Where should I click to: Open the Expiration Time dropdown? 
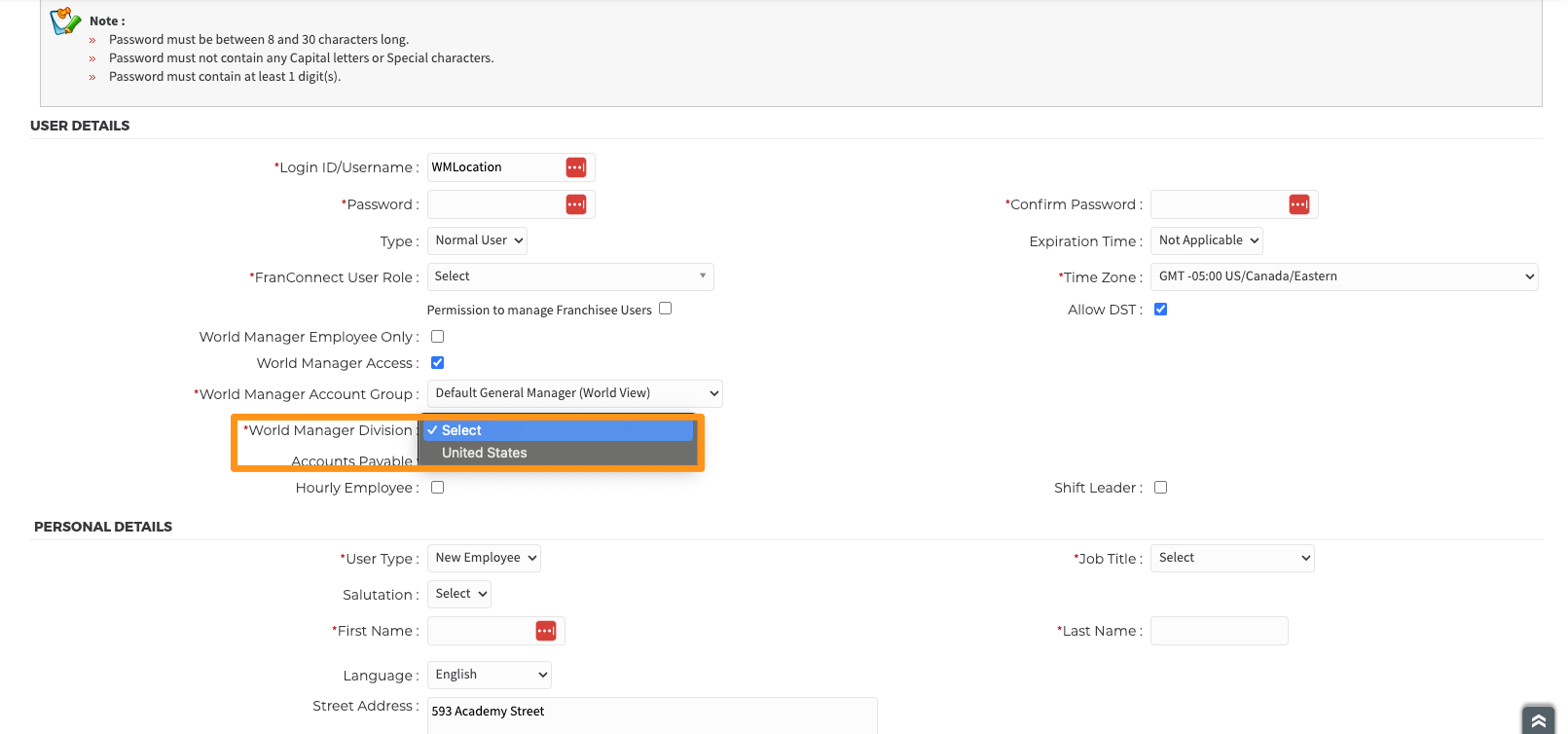tap(1207, 240)
